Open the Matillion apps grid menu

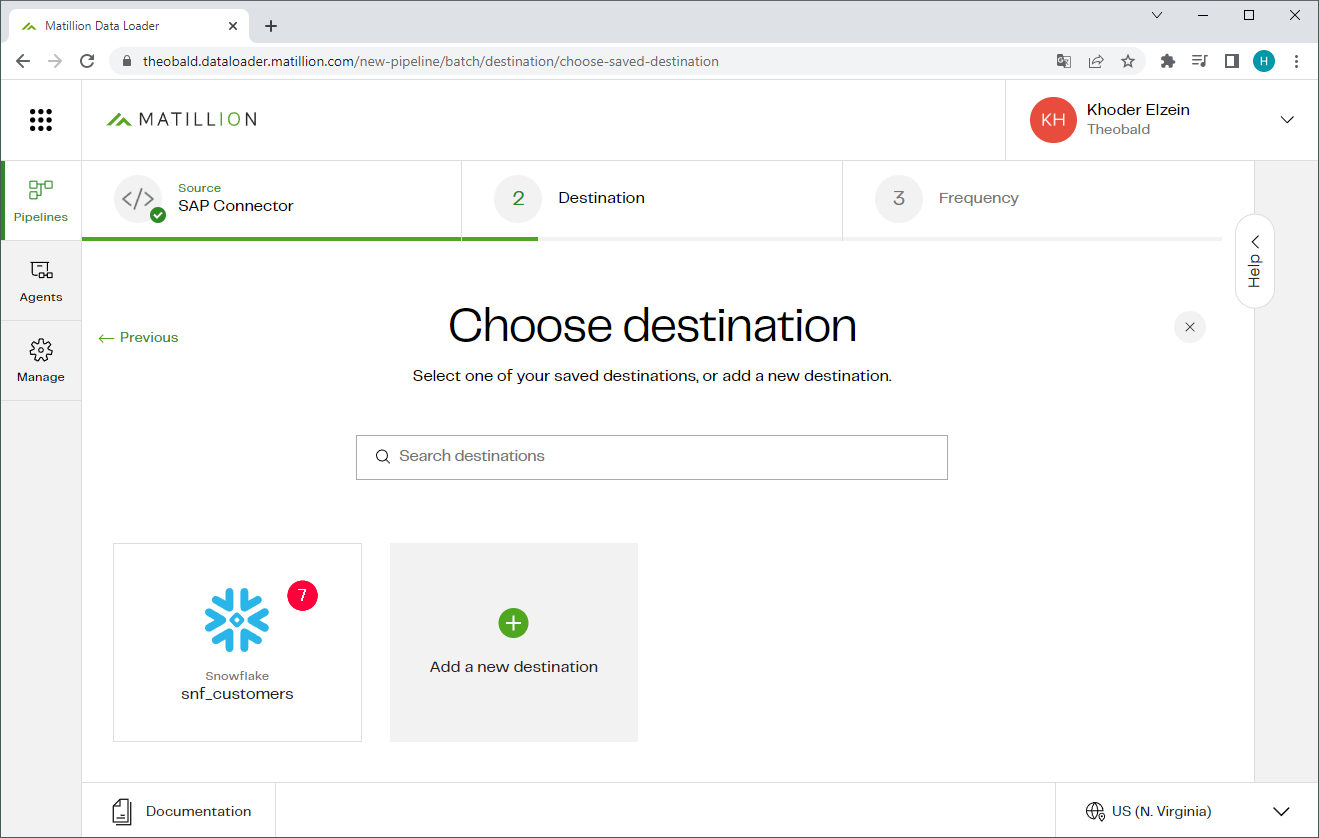click(x=40, y=120)
